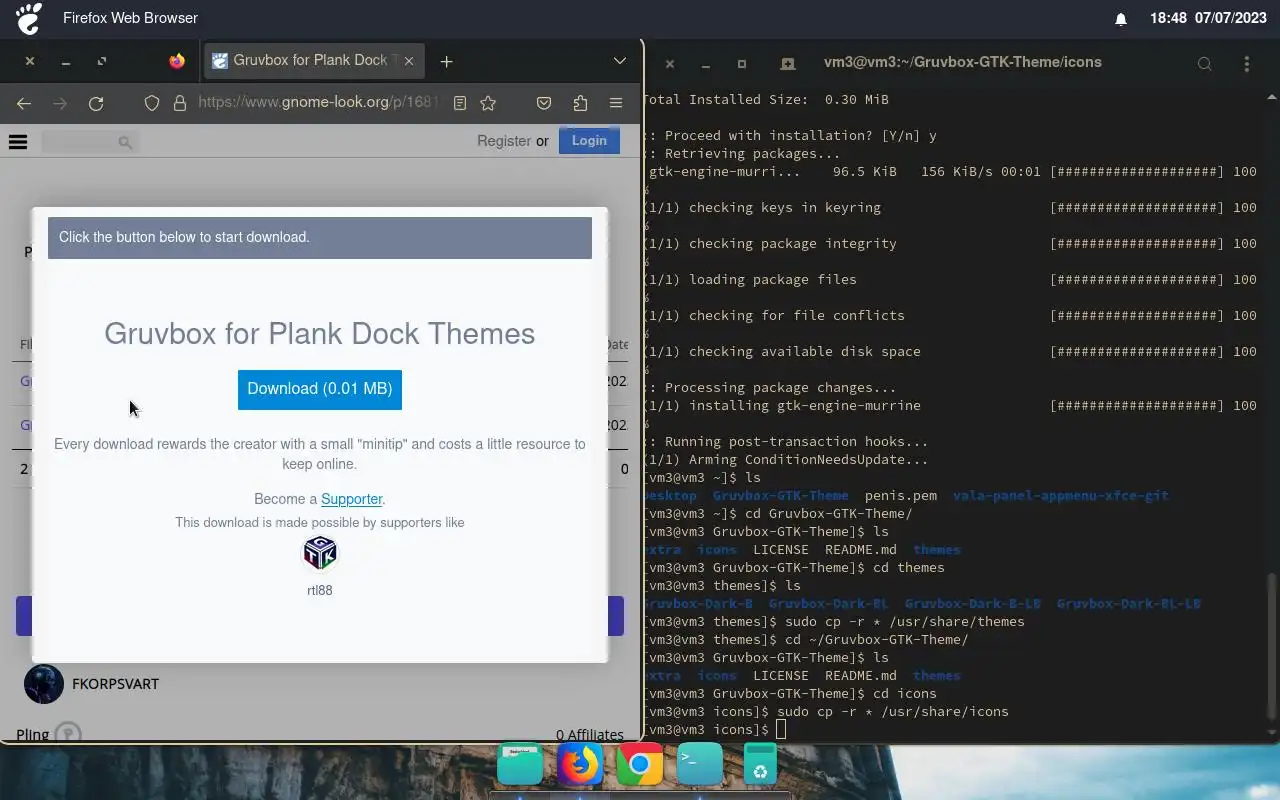This screenshot has width=1280, height=800.
Task: Click Firefox icon in dock
Action: 580,765
